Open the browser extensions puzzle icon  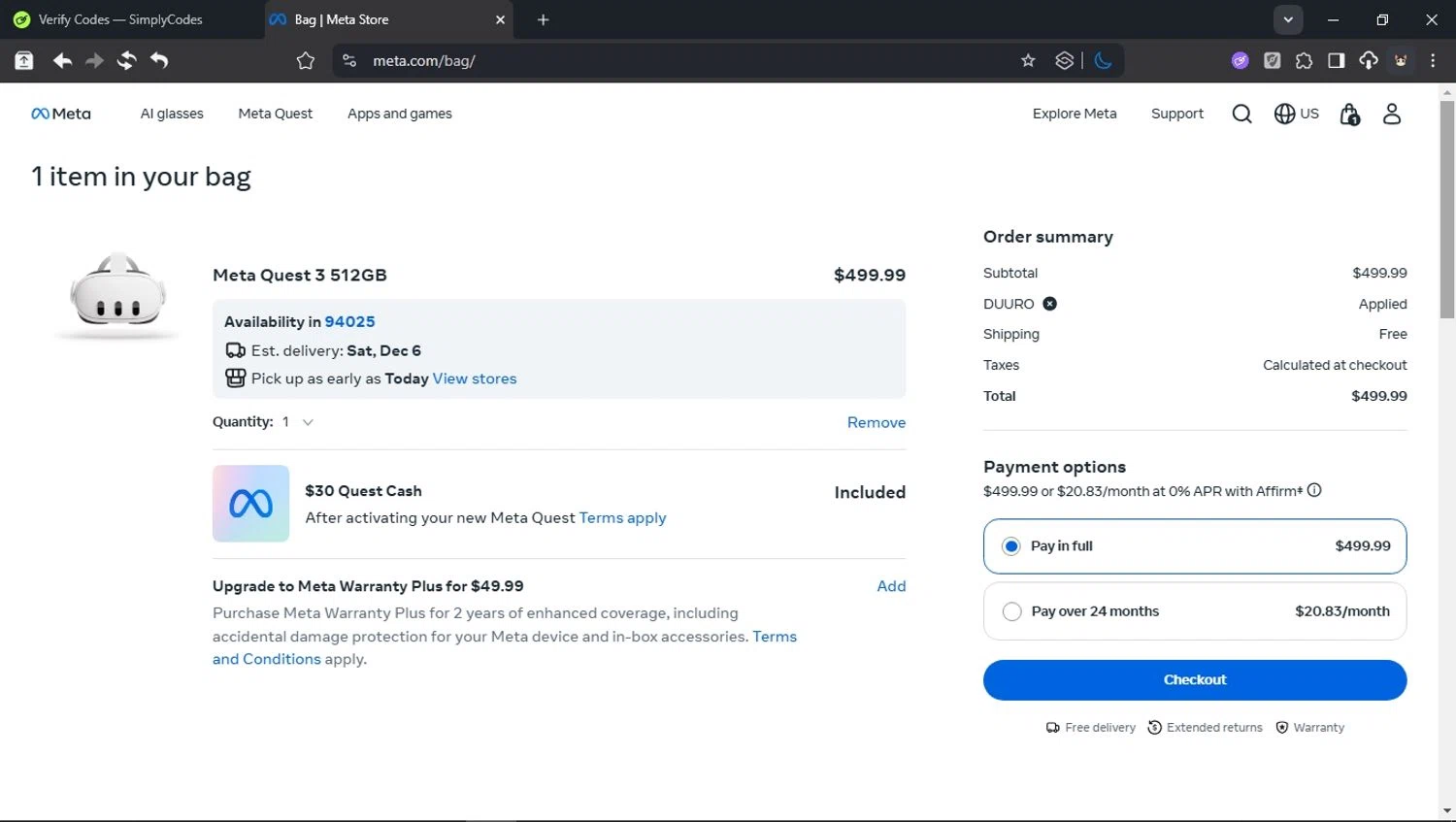click(x=1304, y=60)
